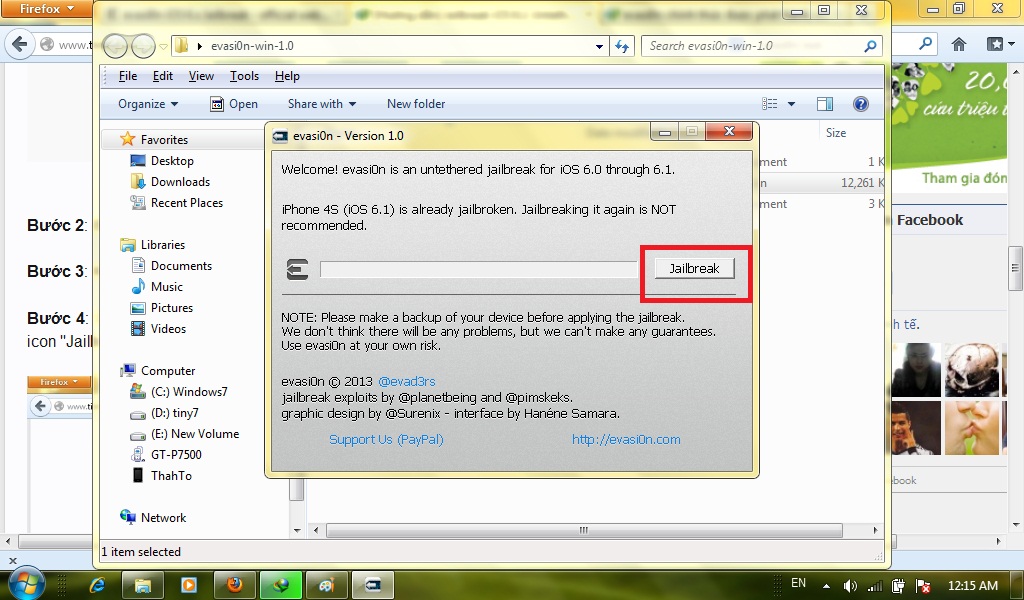Open the (D:) tiny7 drive
The height and width of the screenshot is (600, 1024).
tap(174, 413)
